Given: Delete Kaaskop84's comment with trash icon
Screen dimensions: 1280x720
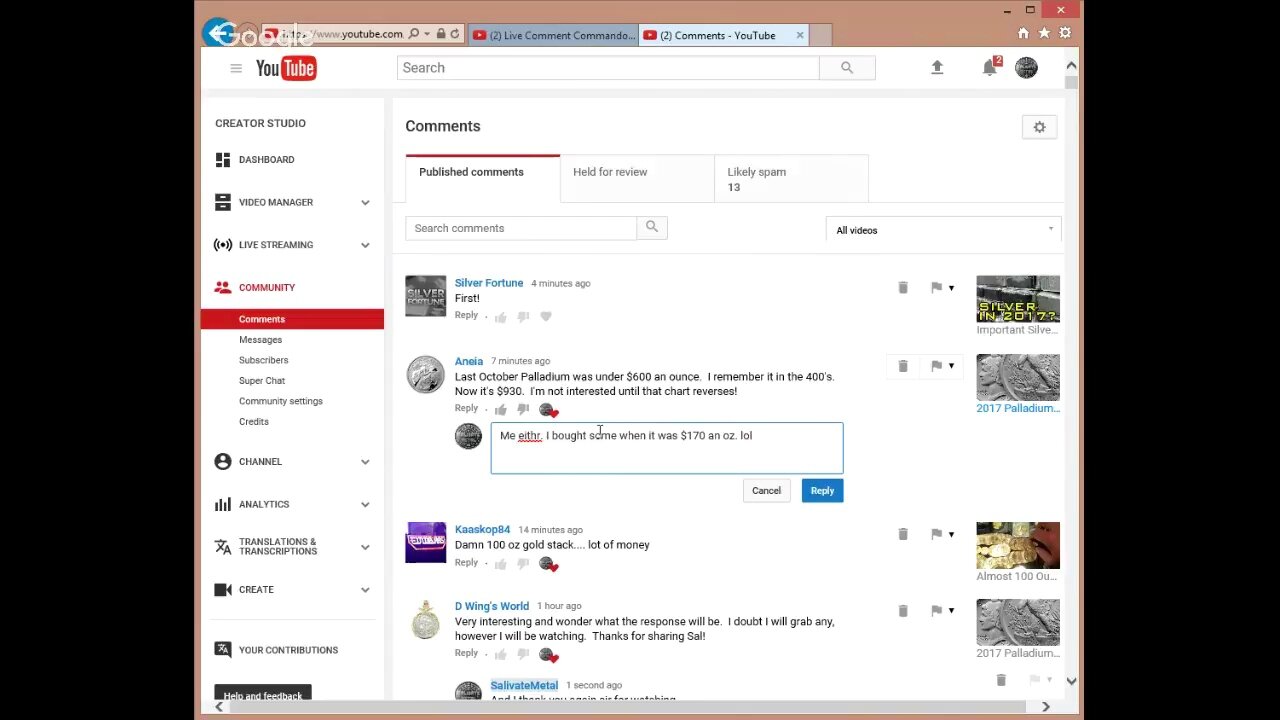Looking at the screenshot, I should 903,534.
